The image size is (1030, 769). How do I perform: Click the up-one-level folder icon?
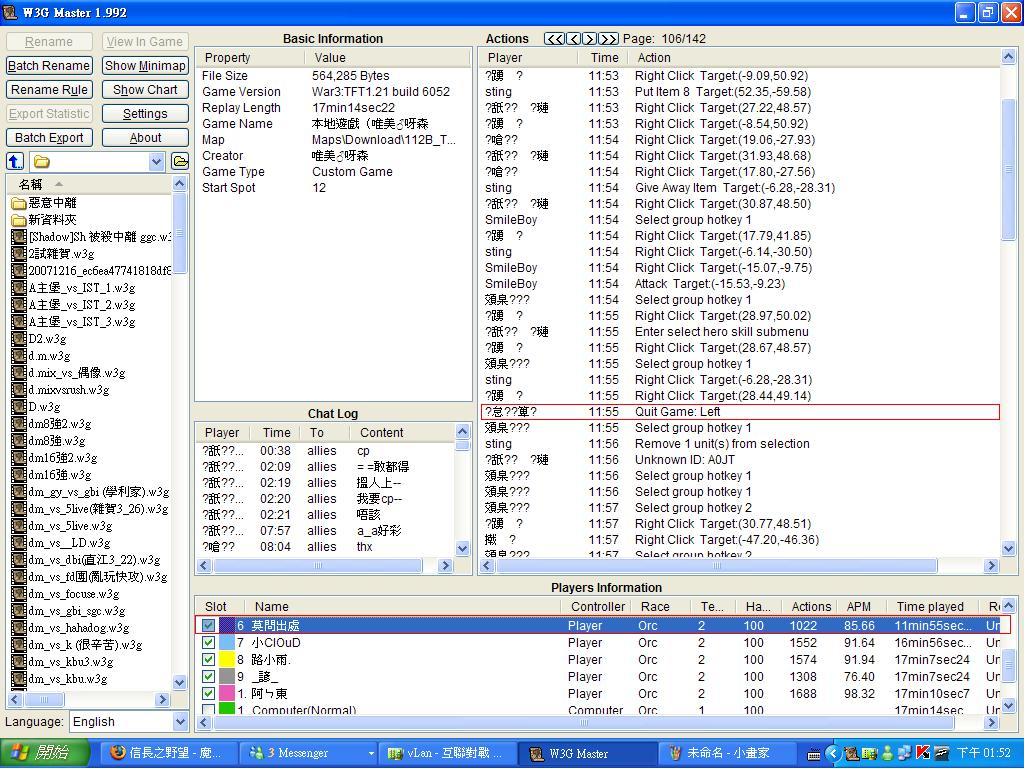tap(15, 161)
